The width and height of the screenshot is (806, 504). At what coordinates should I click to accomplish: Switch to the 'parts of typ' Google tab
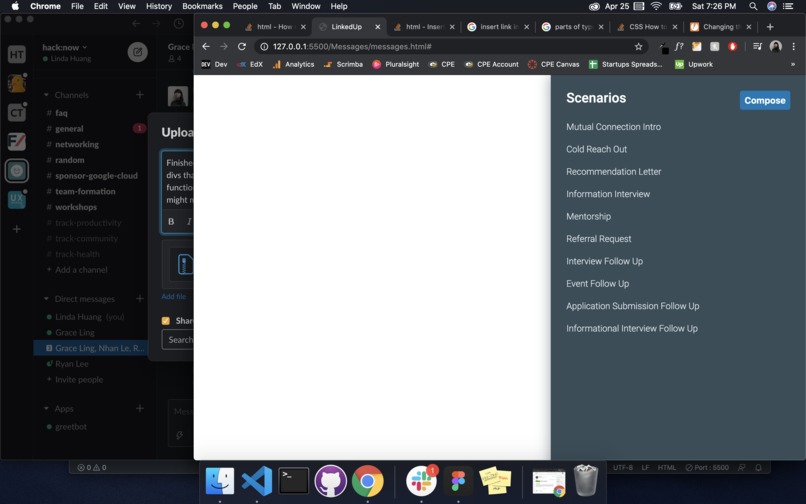click(573, 27)
